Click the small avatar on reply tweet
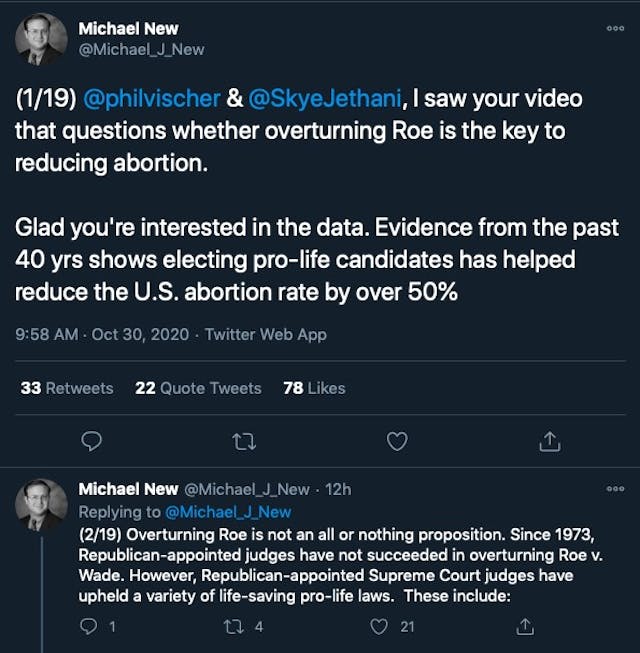The image size is (640, 653). 41,505
